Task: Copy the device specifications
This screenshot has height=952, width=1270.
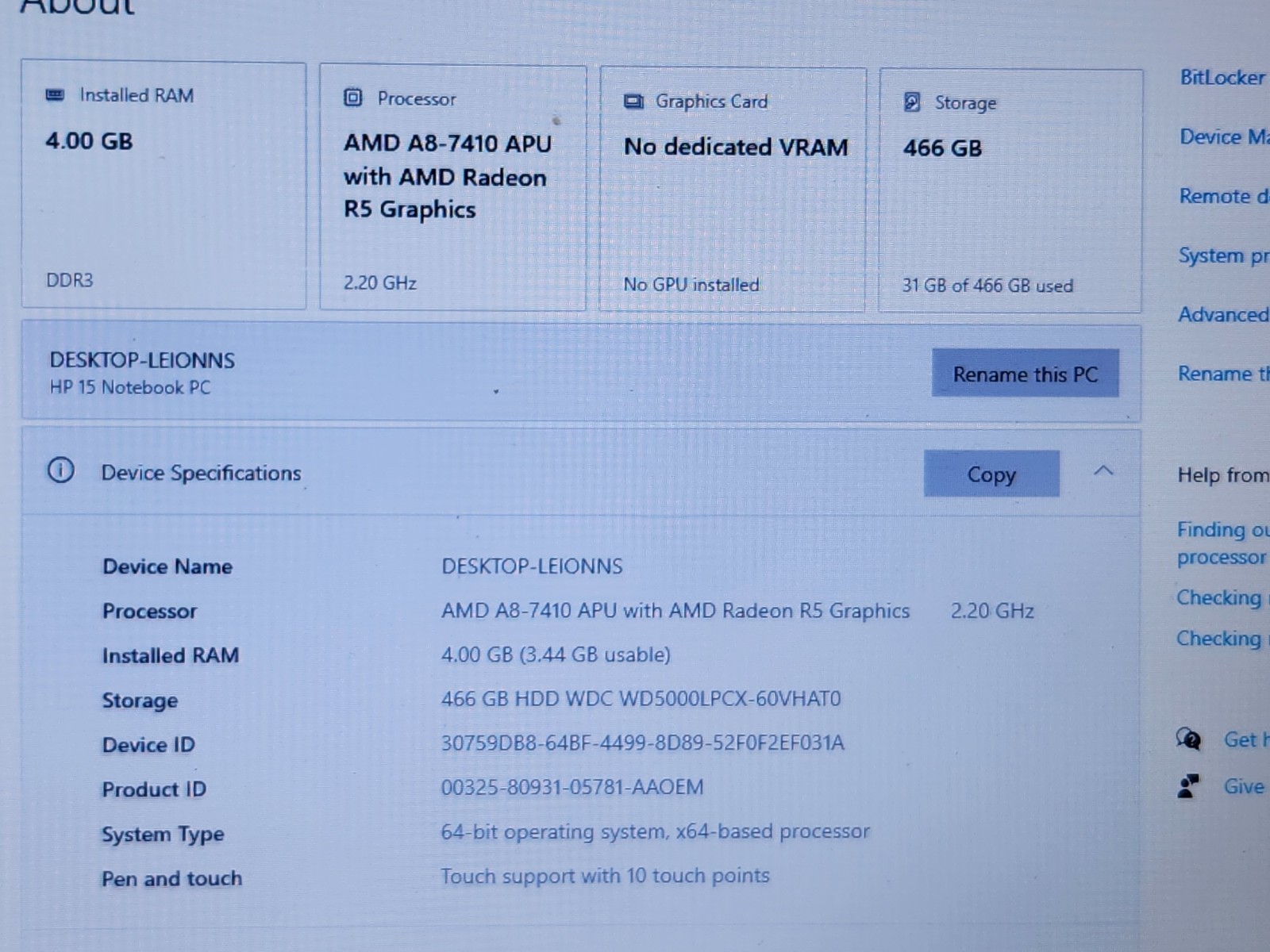Action: [991, 474]
